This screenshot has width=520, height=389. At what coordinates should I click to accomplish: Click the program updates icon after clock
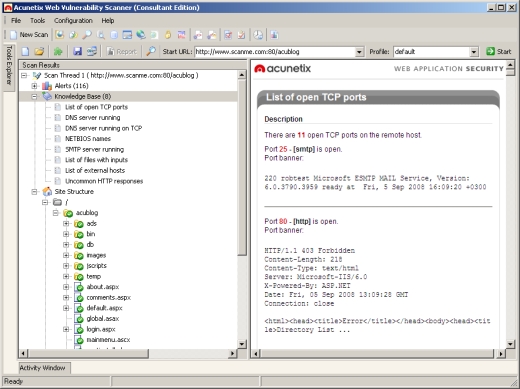pos(274,35)
